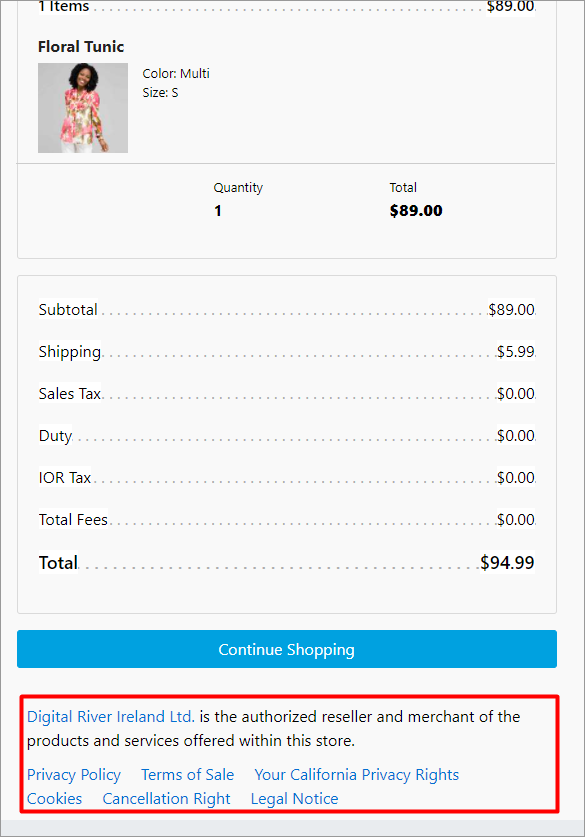Click the order Total $94.99
Viewport: 585px width, 837px height.
(x=507, y=563)
